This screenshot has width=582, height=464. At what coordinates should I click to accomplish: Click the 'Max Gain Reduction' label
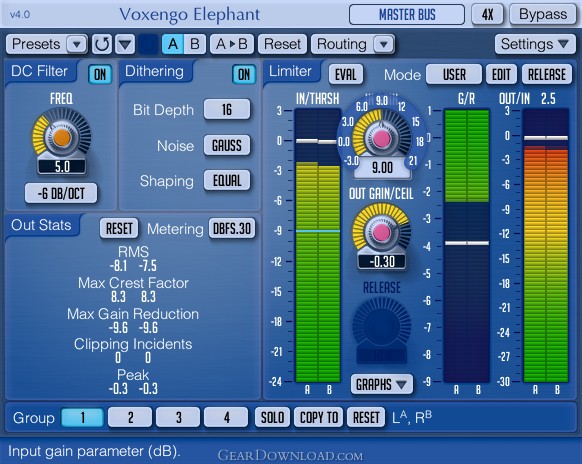click(x=133, y=314)
